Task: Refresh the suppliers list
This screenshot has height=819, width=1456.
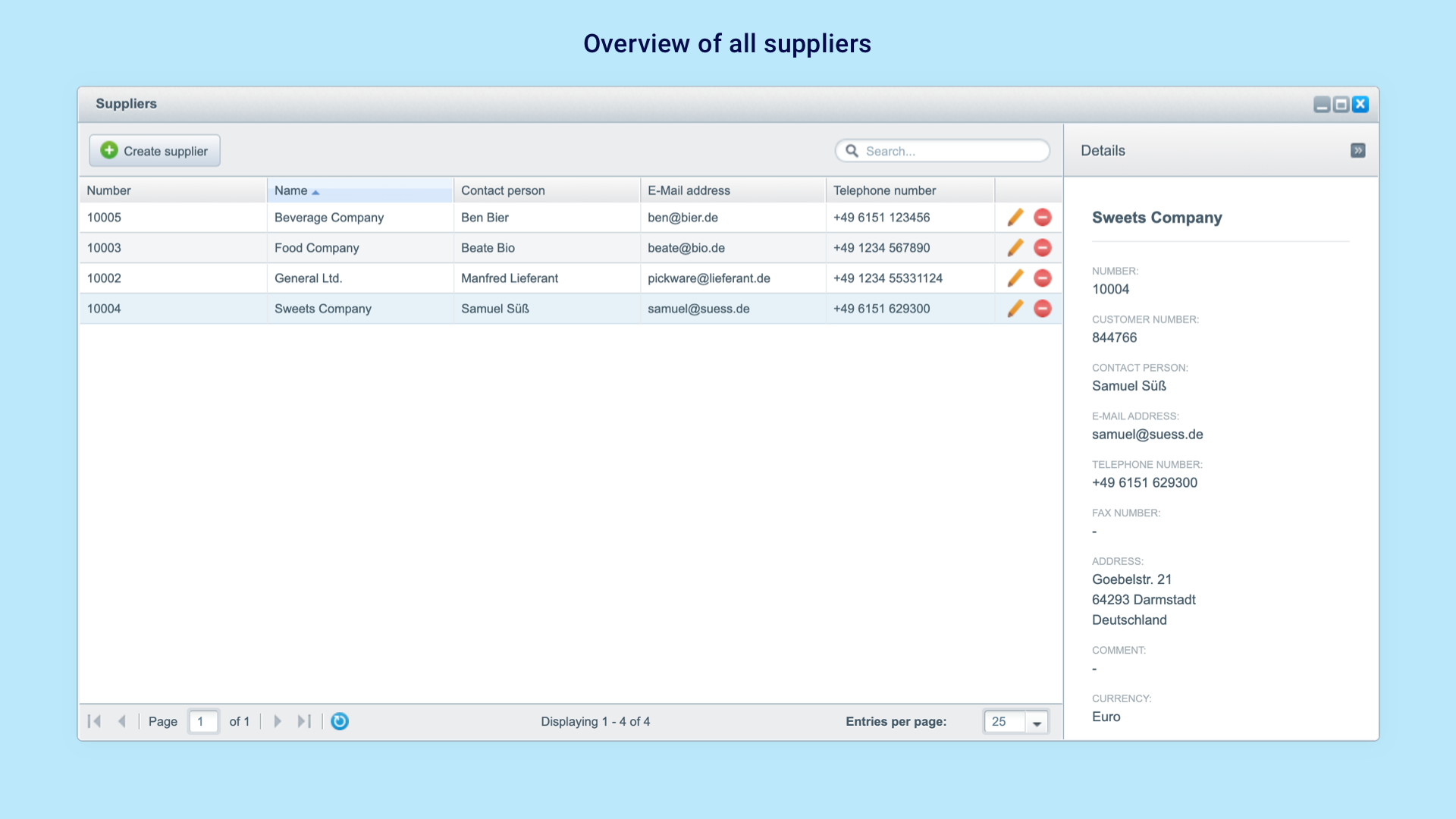Action: [340, 721]
